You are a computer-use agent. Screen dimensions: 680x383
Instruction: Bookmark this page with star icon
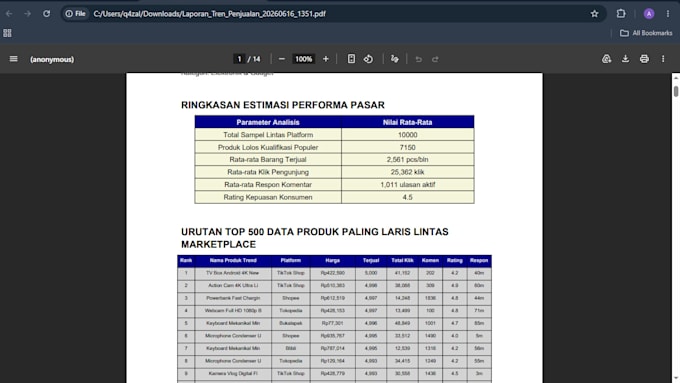pyautogui.click(x=595, y=14)
